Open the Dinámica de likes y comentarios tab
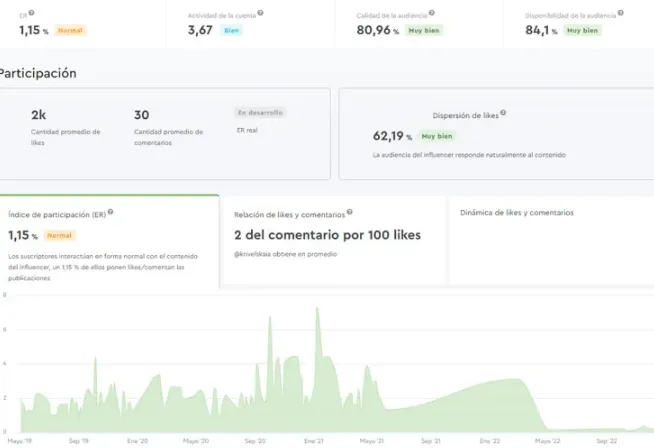Viewport: 654px width, 448px height. [517, 212]
